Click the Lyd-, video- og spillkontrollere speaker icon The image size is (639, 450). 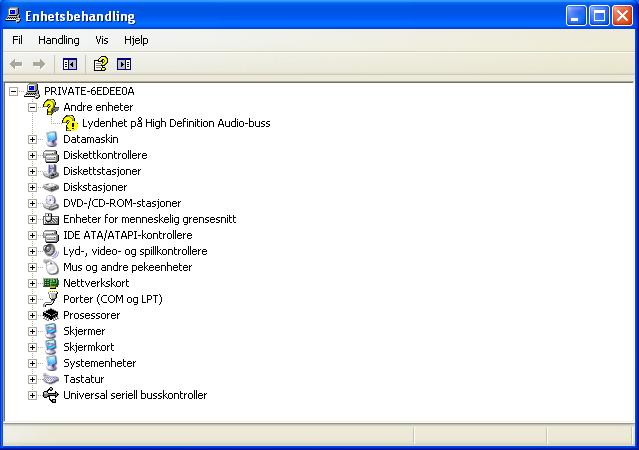coord(51,251)
